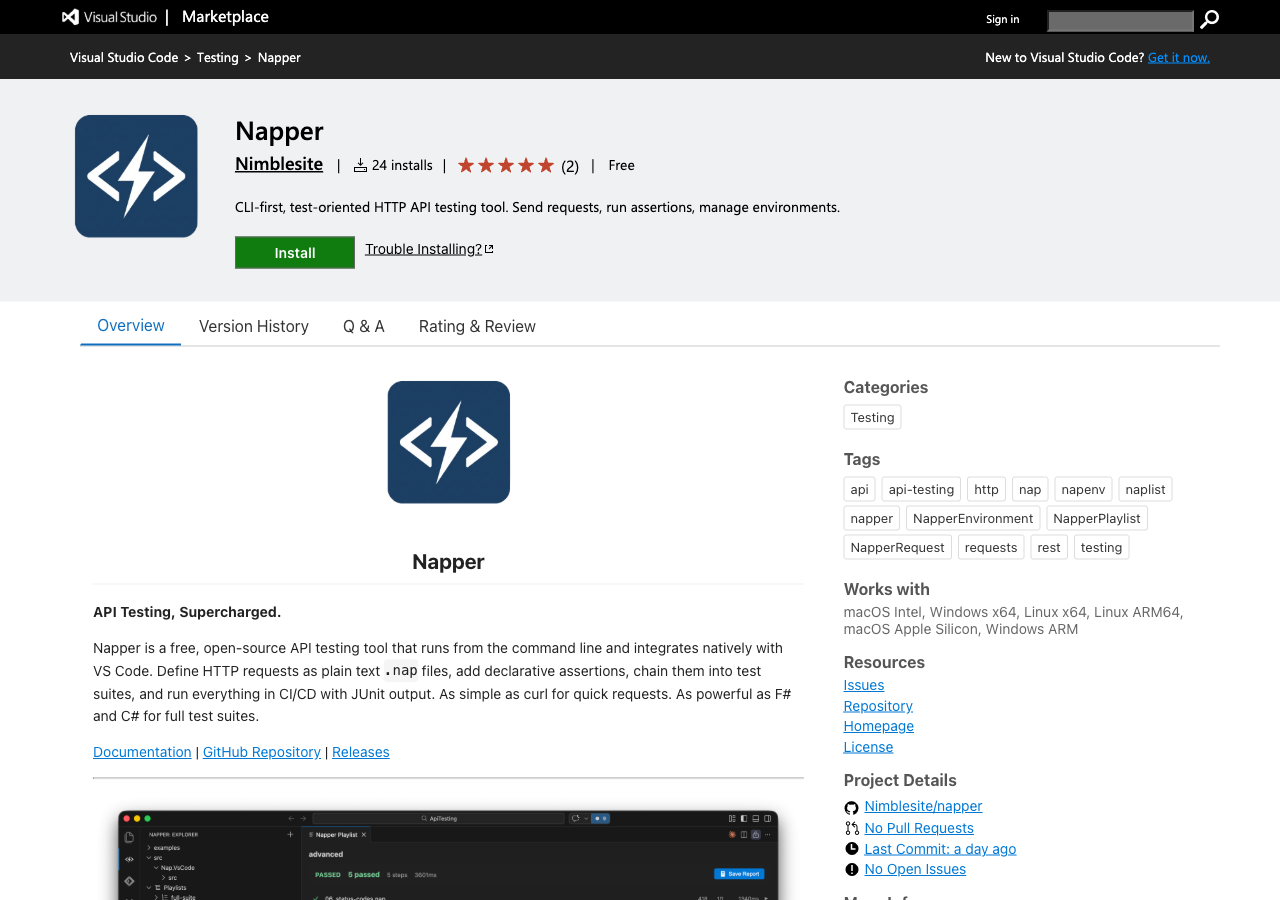The width and height of the screenshot is (1280, 900).
Task: Open the Visual Studio Code breadcrumb
Action: click(124, 57)
